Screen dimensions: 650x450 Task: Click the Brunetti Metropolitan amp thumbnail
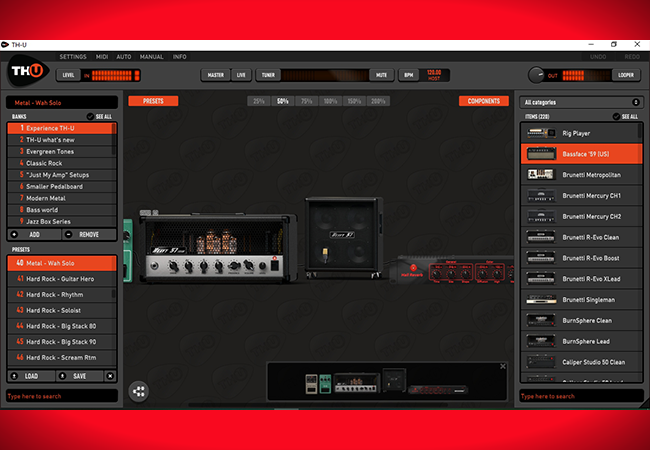click(541, 174)
